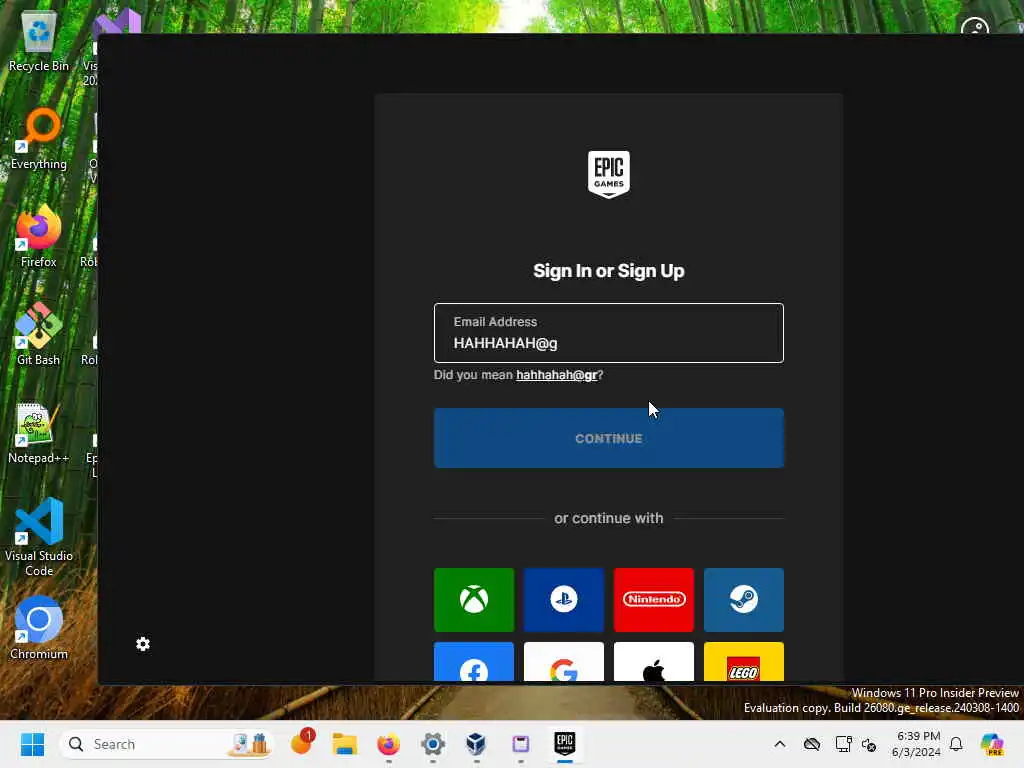Open Firefox from the taskbar
Screen dimensions: 1024x768
[389, 744]
